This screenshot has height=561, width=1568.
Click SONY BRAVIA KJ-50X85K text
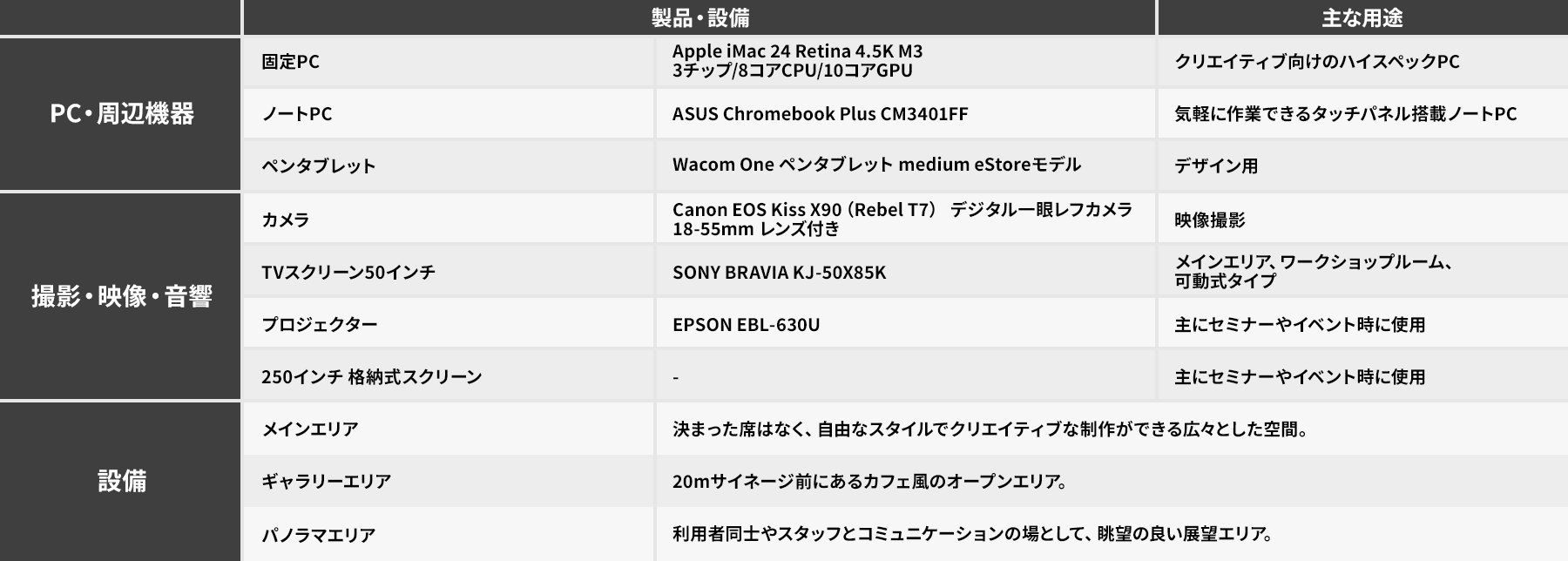pyautogui.click(x=779, y=273)
